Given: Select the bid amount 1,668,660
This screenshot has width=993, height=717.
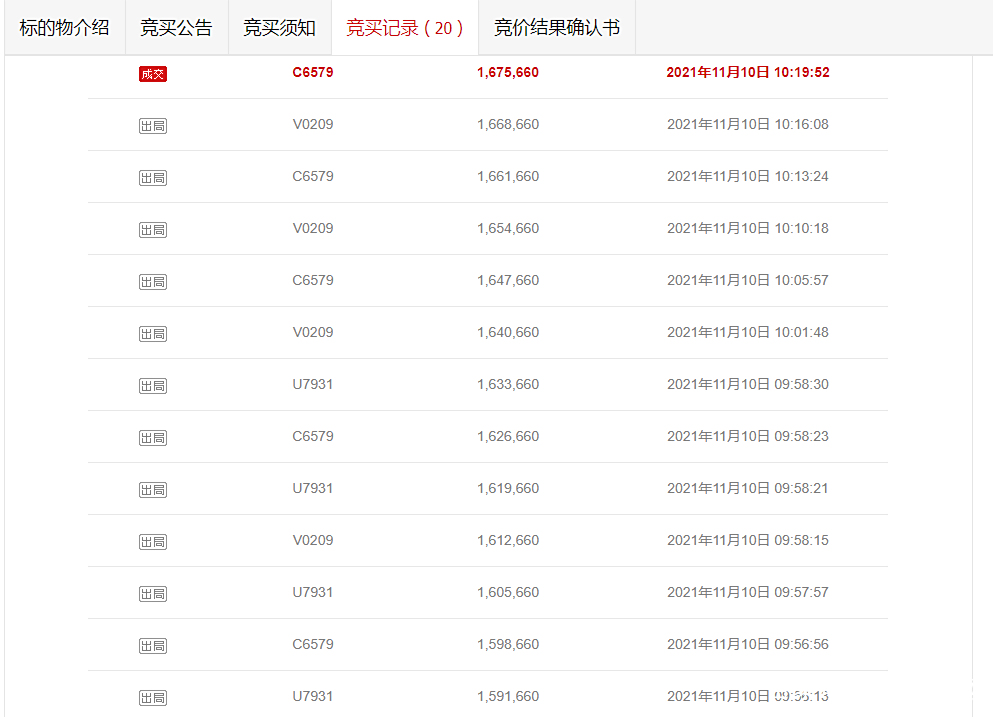Looking at the screenshot, I should 508,124.
